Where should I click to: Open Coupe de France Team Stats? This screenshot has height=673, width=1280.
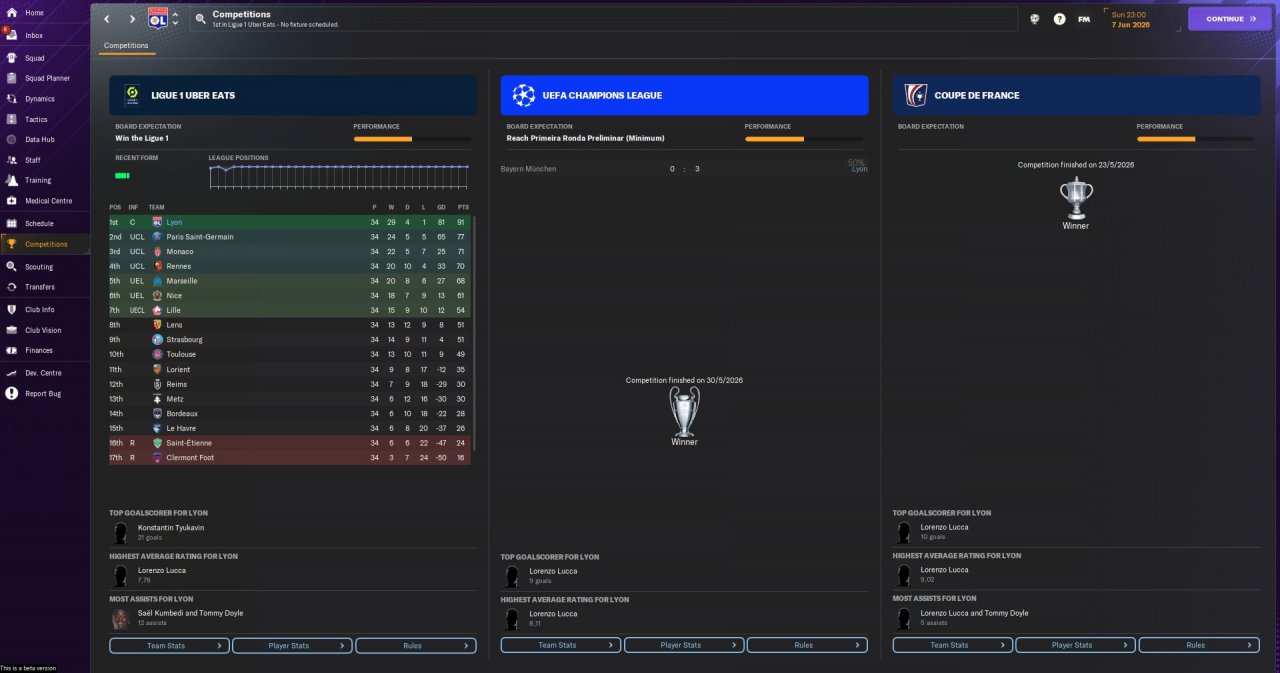point(953,646)
